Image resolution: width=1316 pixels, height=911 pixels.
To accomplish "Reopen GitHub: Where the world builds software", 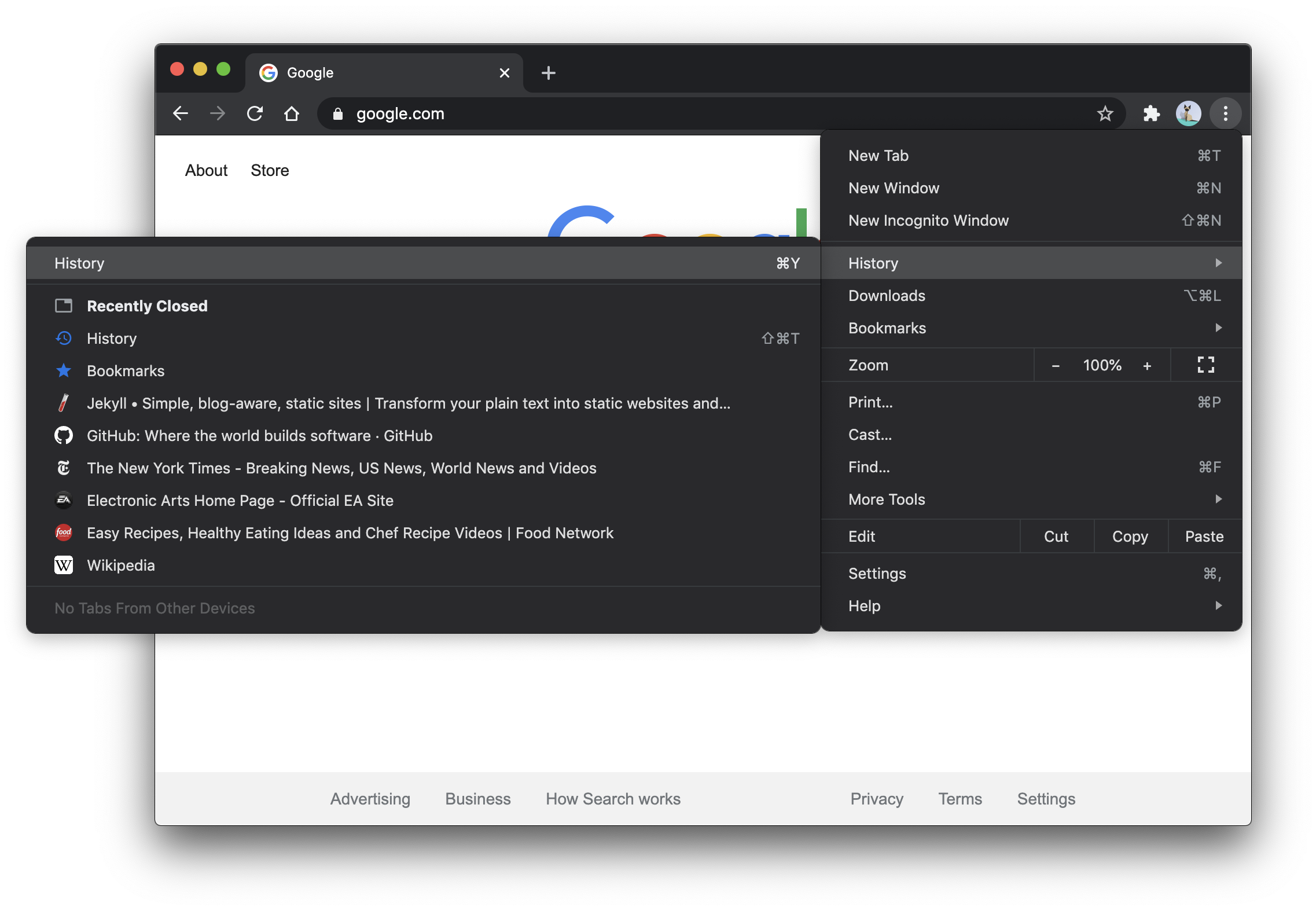I will pos(424,436).
